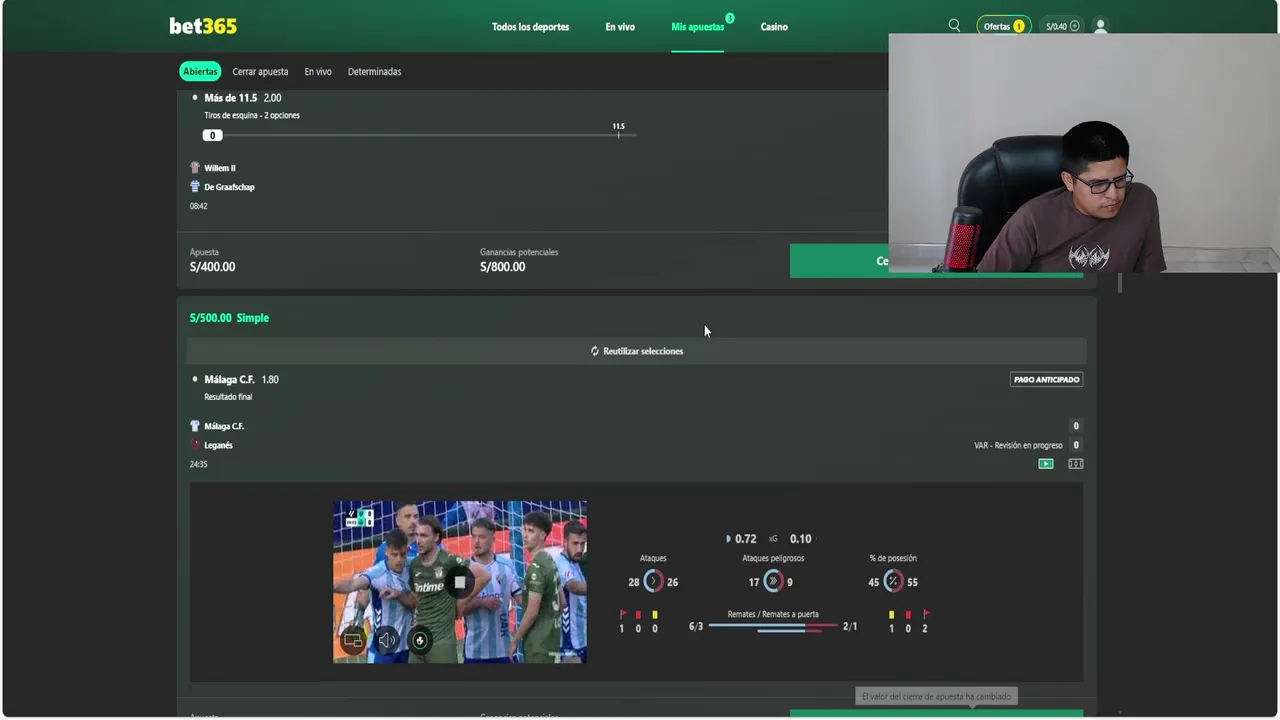Screen dimensions: 1280x720
Task: Click the page scrollbar thumb
Action: [1120, 282]
